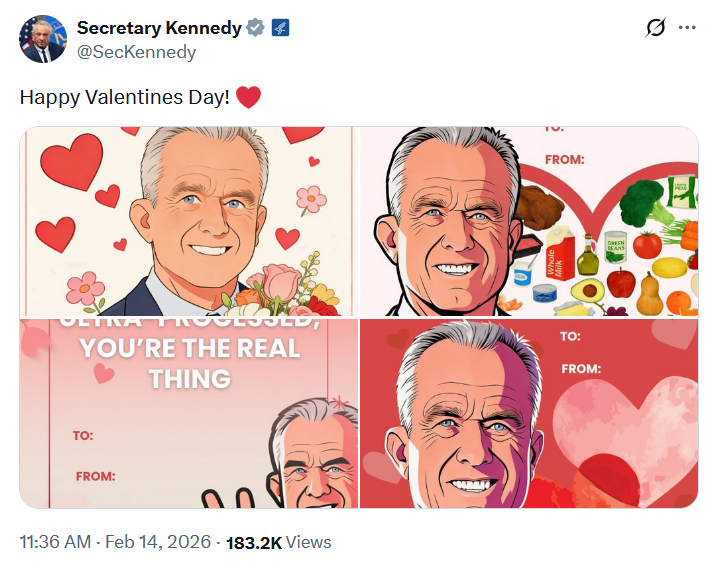Click the Grok icon beside the post menu
716x570 pixels.
pyautogui.click(x=656, y=28)
